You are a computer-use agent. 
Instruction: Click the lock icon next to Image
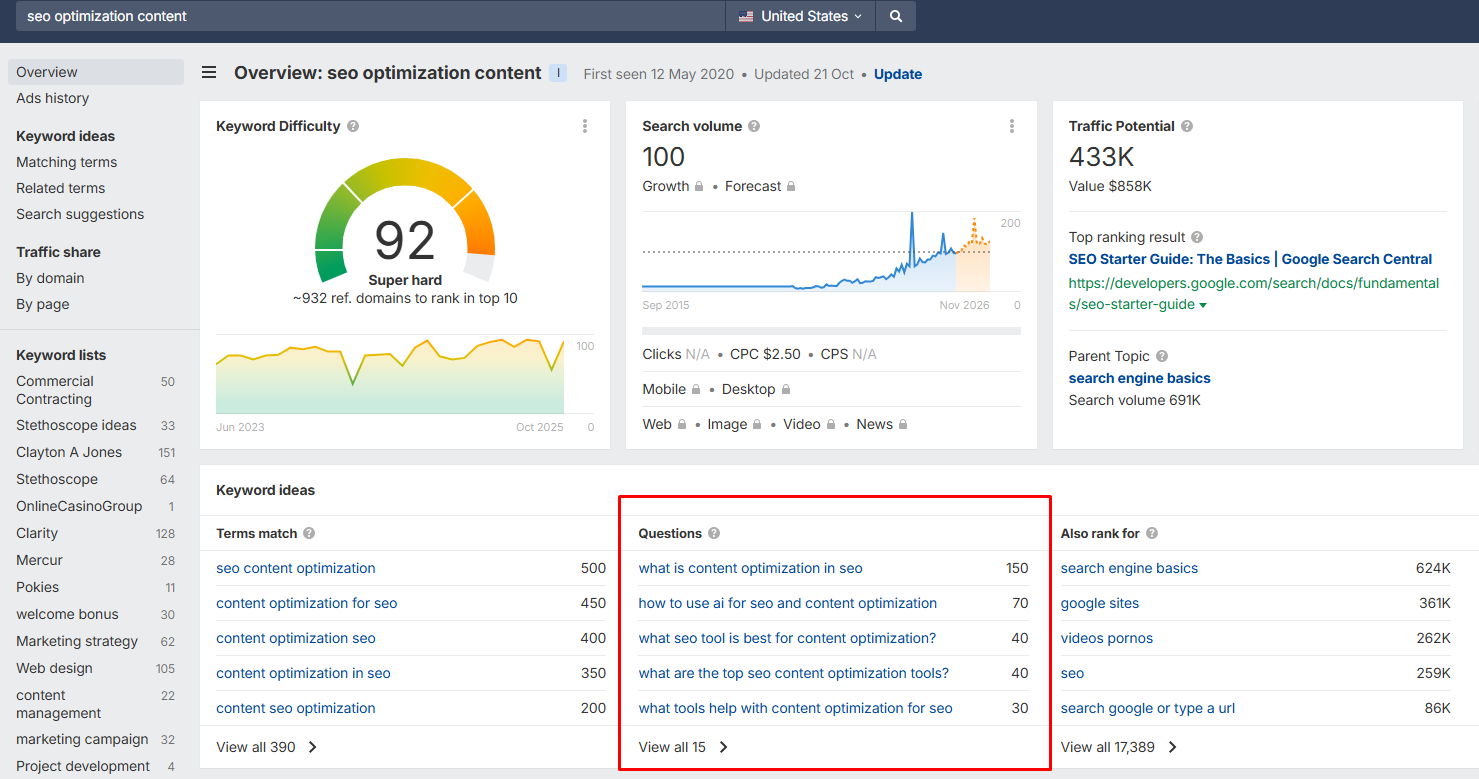pyautogui.click(x=757, y=424)
